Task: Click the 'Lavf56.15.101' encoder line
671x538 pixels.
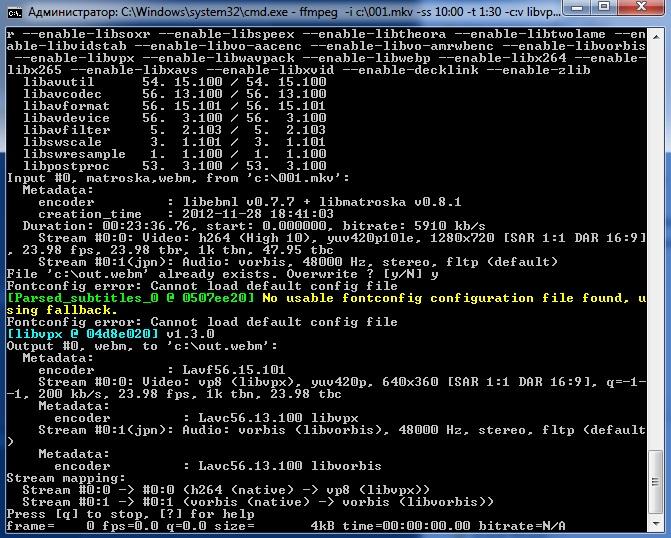Action: pos(162,370)
